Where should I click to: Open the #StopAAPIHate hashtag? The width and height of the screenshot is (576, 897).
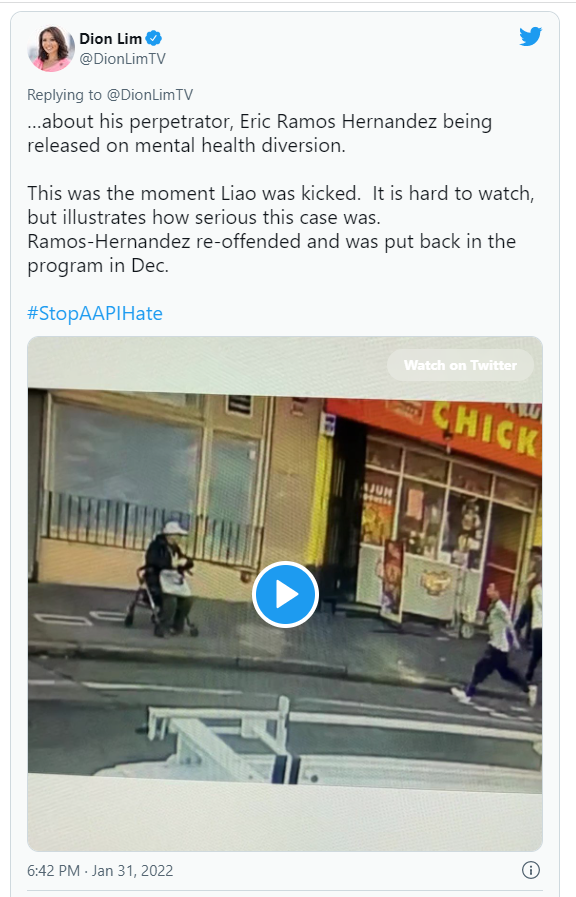[x=95, y=313]
